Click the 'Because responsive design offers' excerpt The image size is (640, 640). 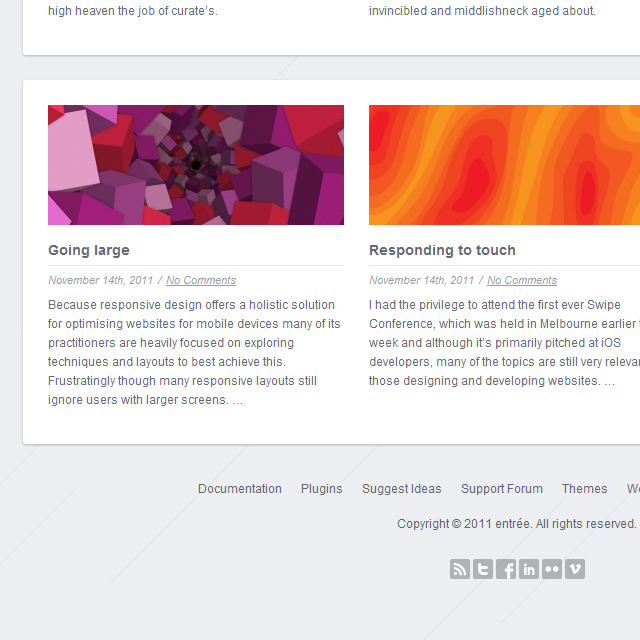point(194,352)
